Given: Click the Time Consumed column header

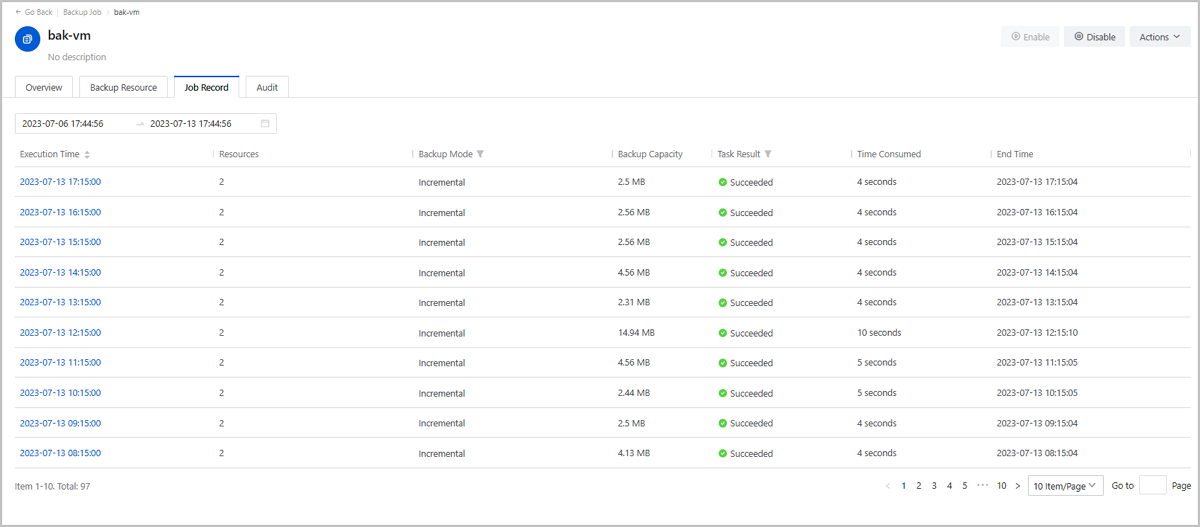Looking at the screenshot, I should (x=889, y=154).
